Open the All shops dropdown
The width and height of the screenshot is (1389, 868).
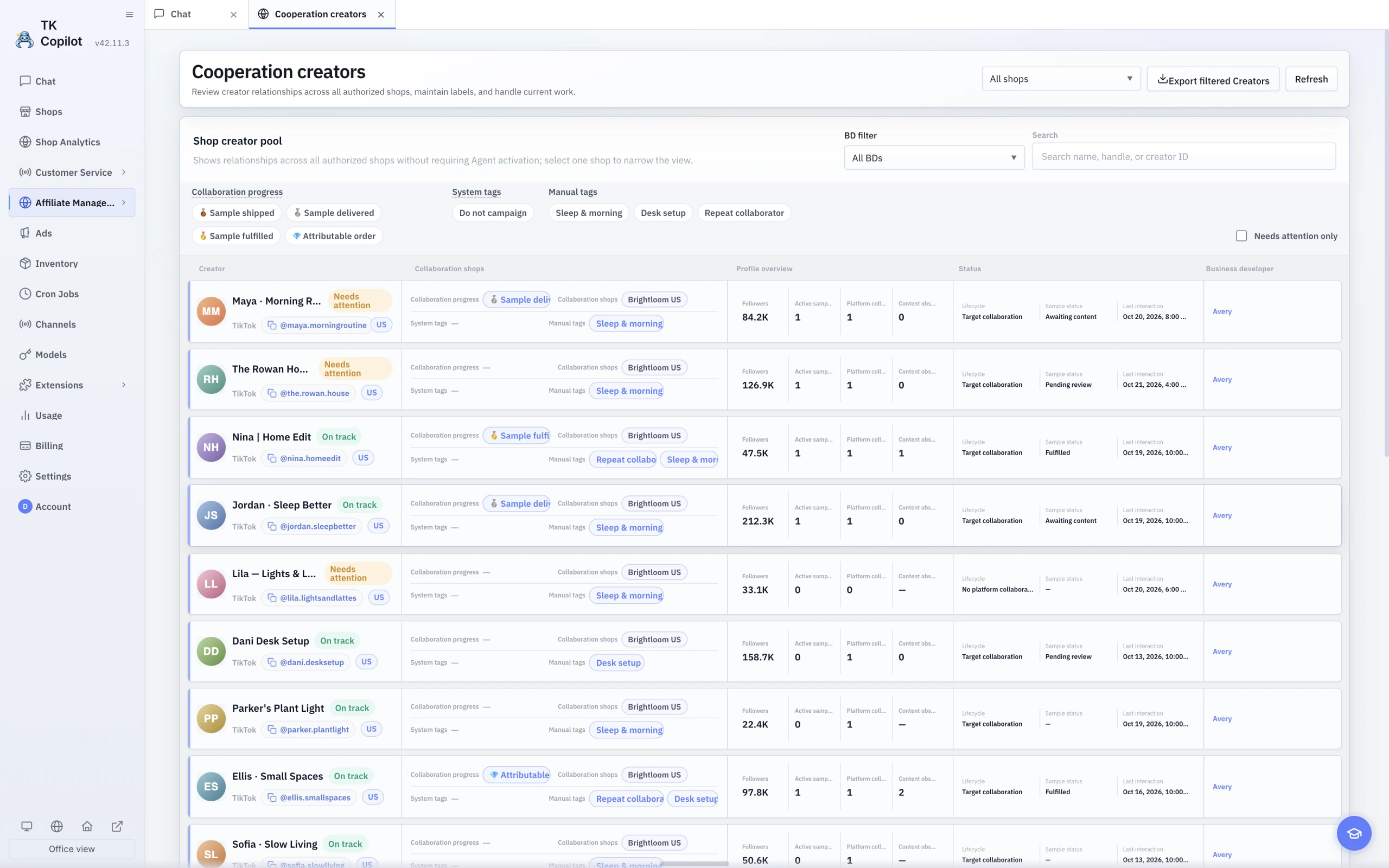click(1061, 79)
